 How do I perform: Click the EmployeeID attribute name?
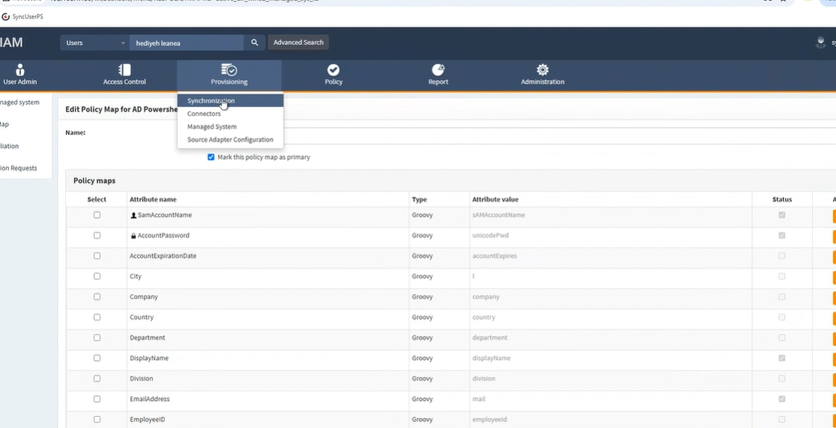point(147,419)
